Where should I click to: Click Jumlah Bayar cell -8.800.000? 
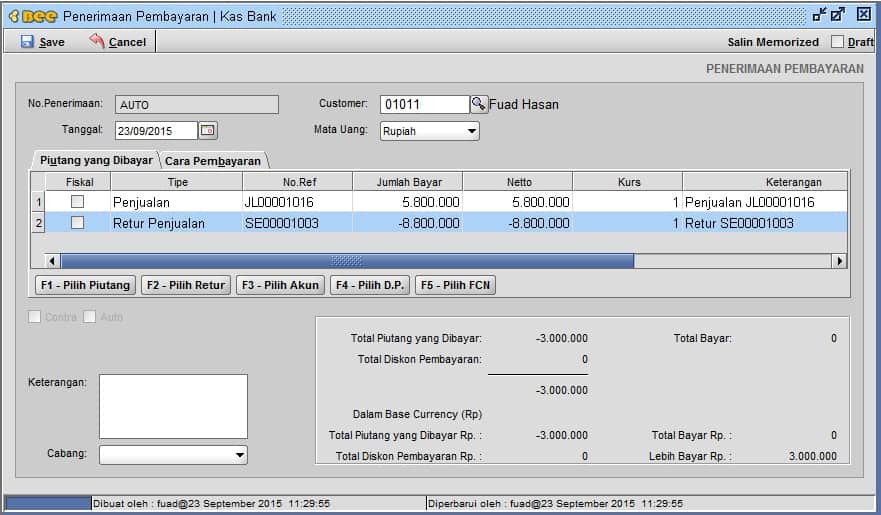[x=408, y=223]
